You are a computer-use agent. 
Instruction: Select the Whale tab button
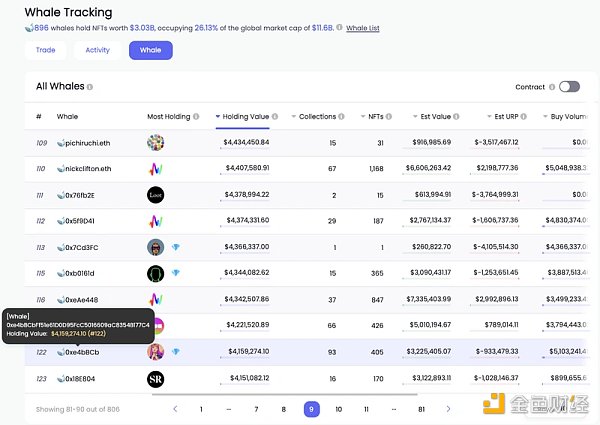(x=150, y=49)
